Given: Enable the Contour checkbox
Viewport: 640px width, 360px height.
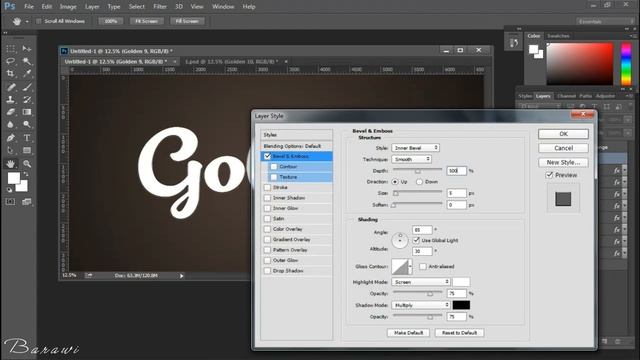Looking at the screenshot, I should point(274,167).
